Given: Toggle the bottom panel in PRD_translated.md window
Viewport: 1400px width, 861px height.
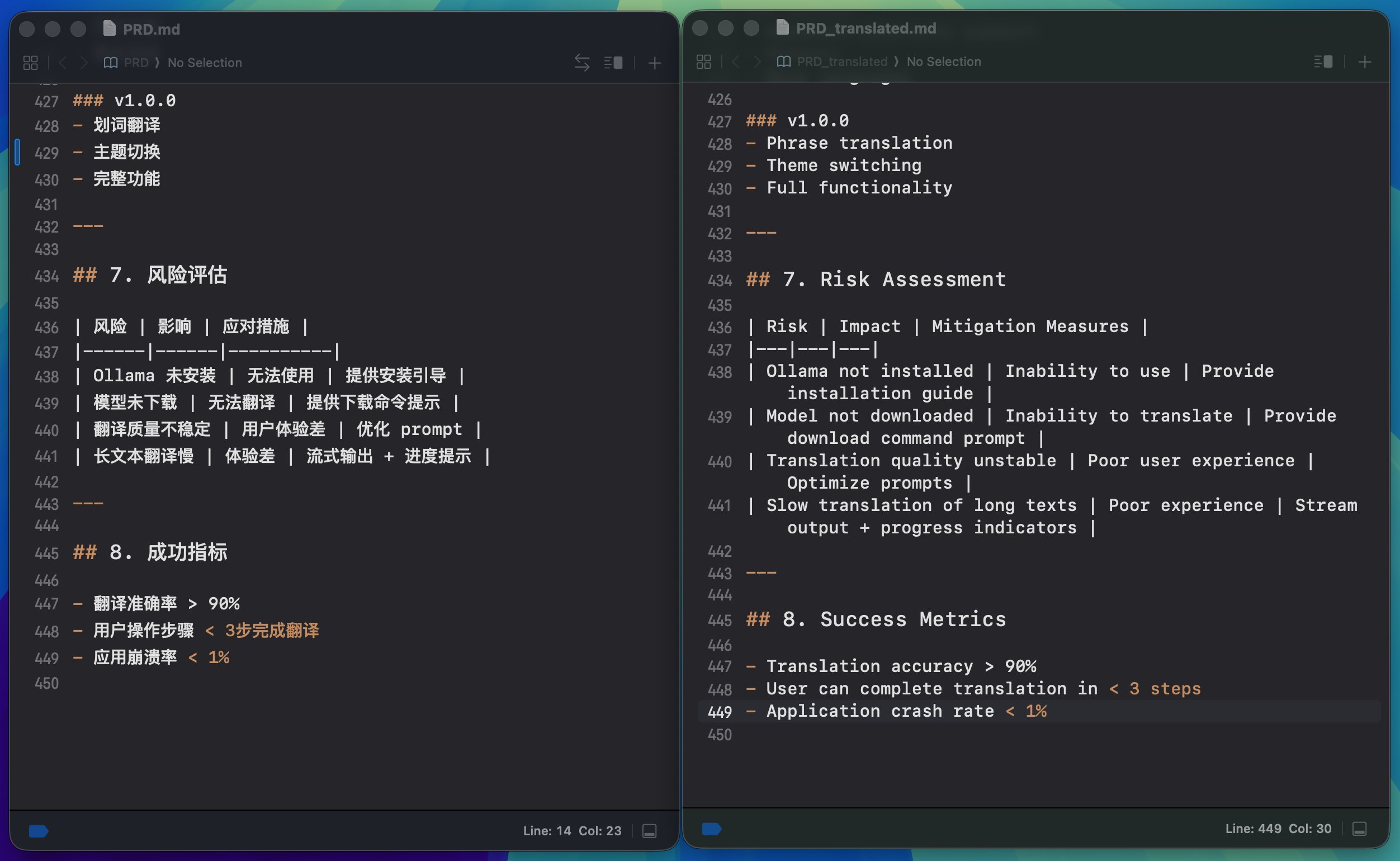Looking at the screenshot, I should [x=1360, y=829].
